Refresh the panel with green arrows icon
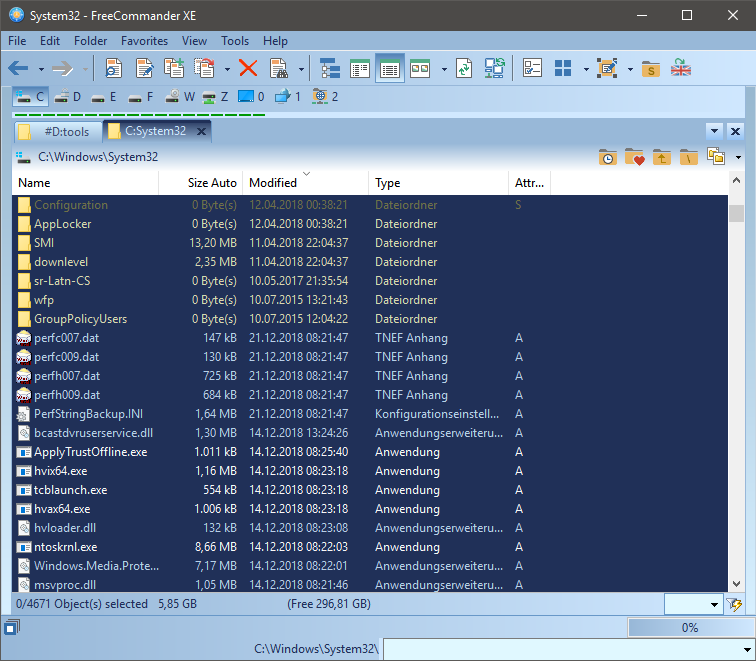756x661 pixels. [464, 68]
